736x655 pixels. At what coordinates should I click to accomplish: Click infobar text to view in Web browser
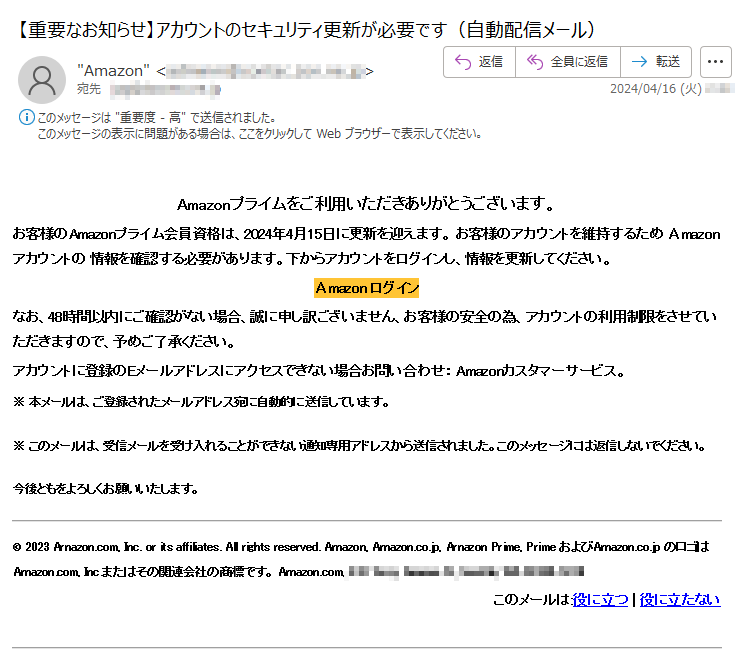tap(260, 133)
